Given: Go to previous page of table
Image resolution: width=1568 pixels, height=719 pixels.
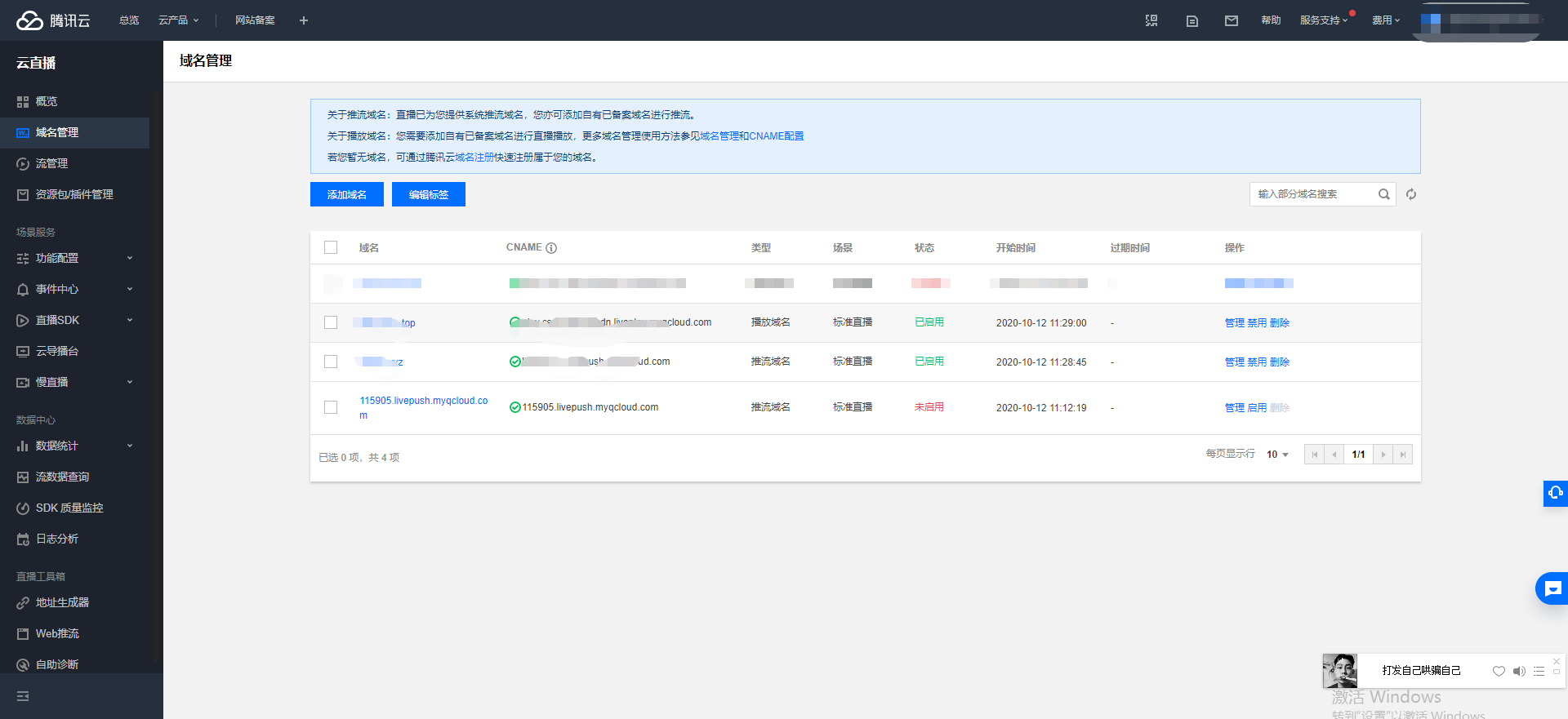Looking at the screenshot, I should (x=1334, y=455).
